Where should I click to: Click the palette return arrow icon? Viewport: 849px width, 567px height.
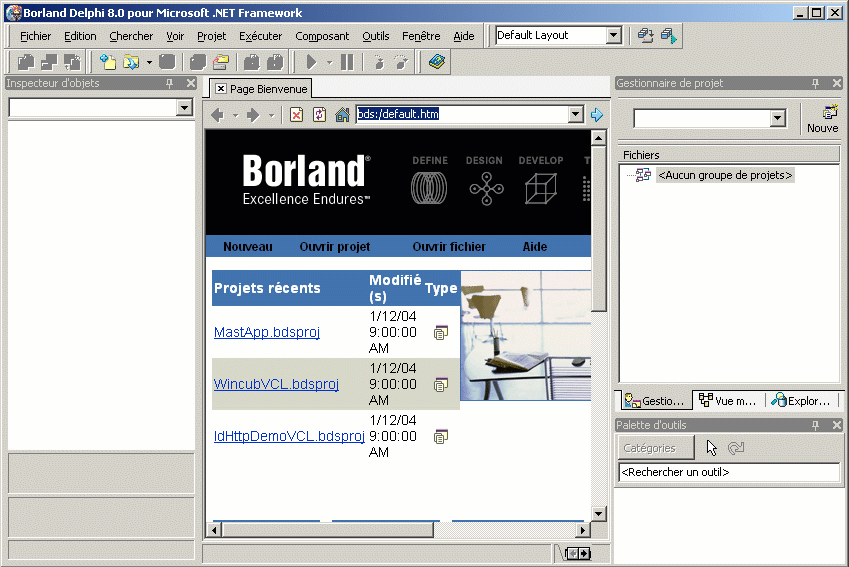click(x=736, y=448)
